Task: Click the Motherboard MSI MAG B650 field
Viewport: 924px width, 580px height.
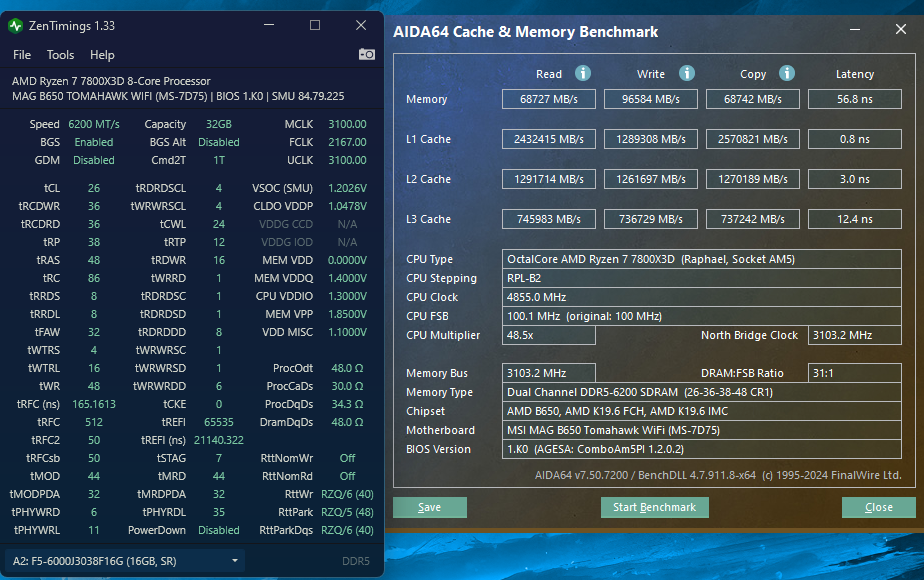Action: pos(701,430)
